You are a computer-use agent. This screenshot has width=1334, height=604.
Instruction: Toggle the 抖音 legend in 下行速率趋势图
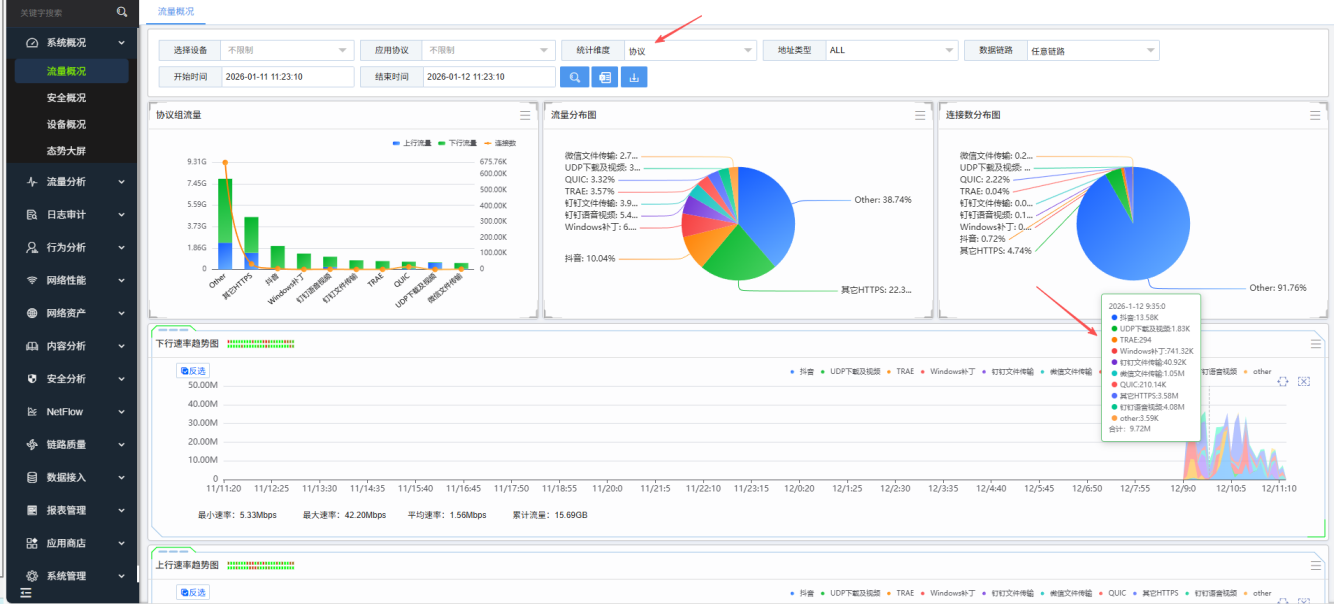(801, 371)
